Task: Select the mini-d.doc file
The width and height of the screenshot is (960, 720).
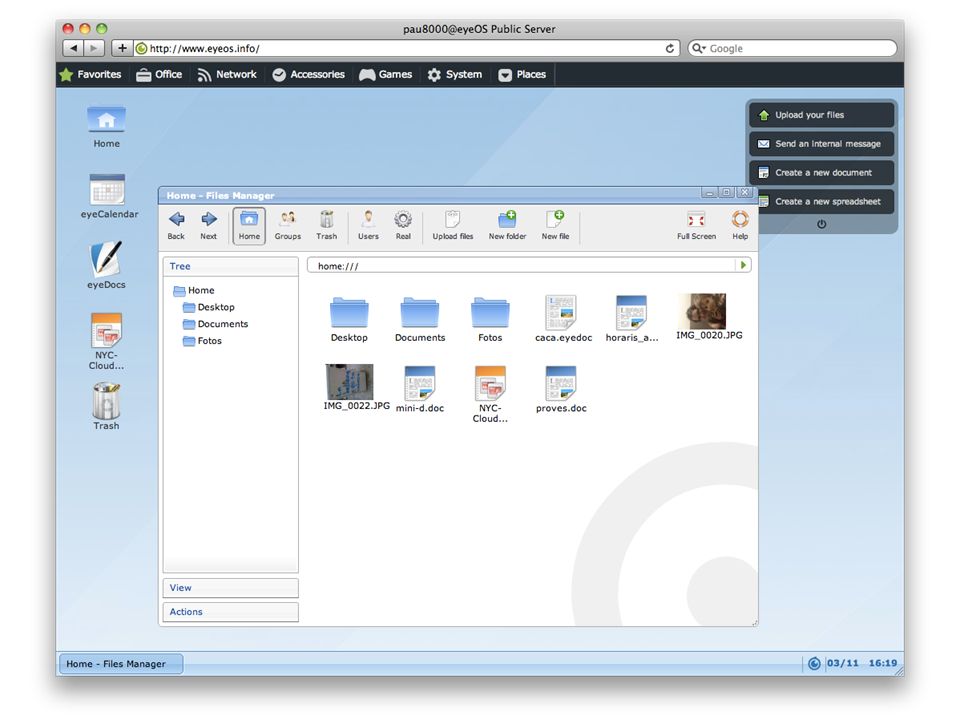Action: (x=420, y=389)
